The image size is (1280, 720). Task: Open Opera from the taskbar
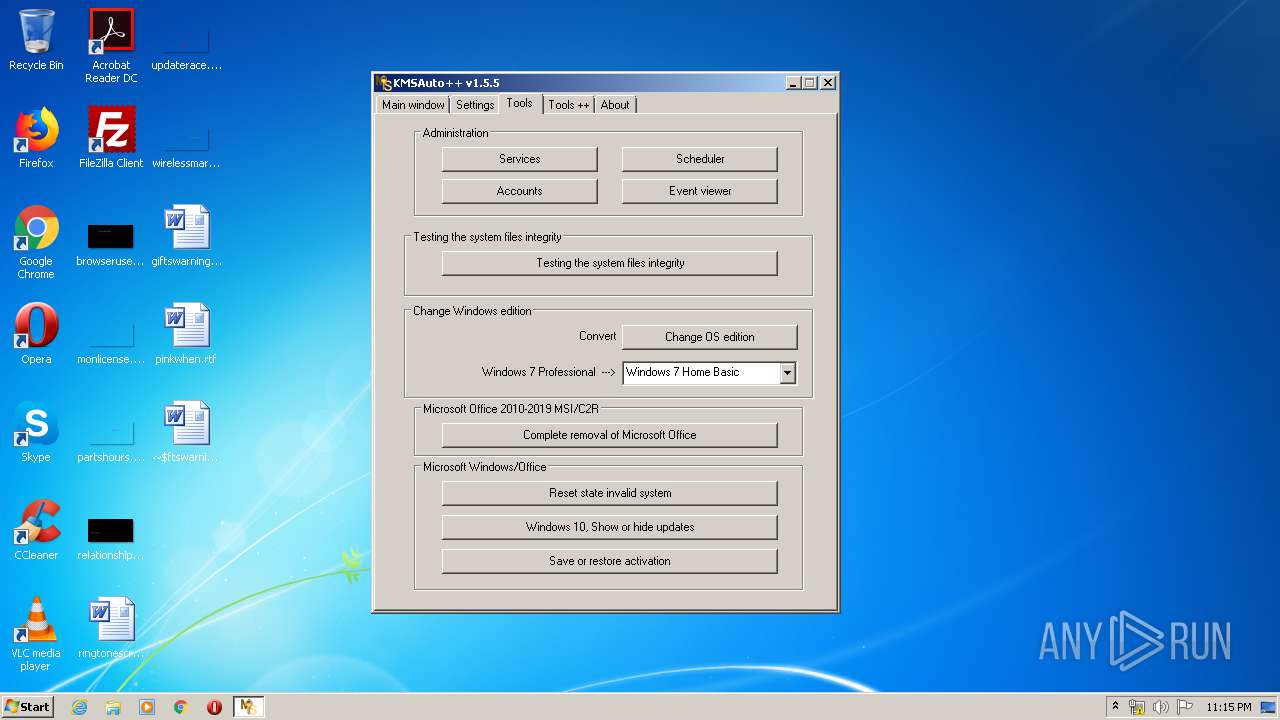tap(214, 707)
